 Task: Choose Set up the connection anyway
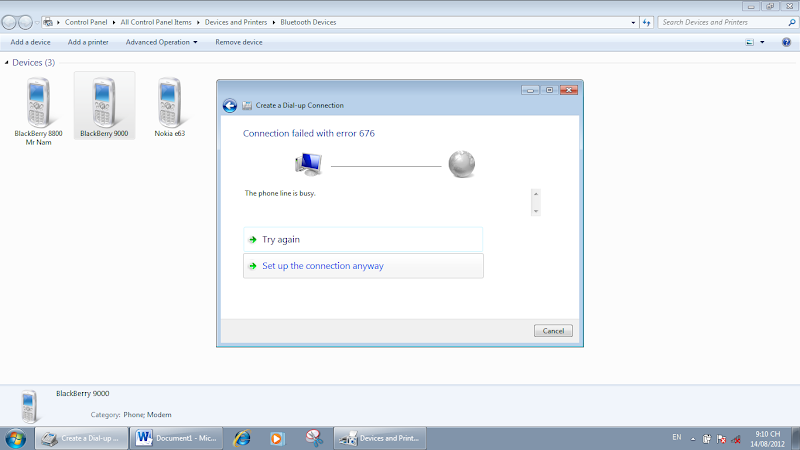(x=363, y=266)
